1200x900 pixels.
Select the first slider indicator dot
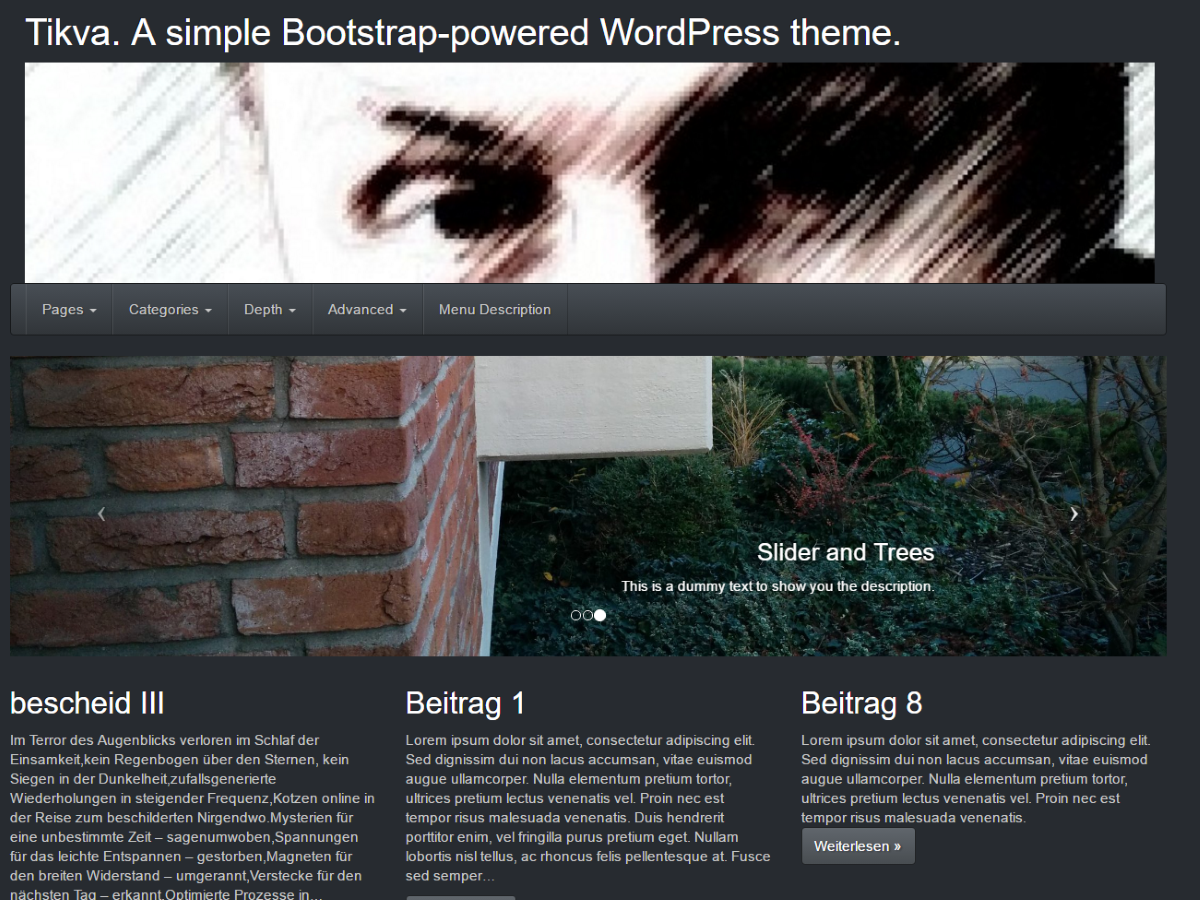click(575, 615)
